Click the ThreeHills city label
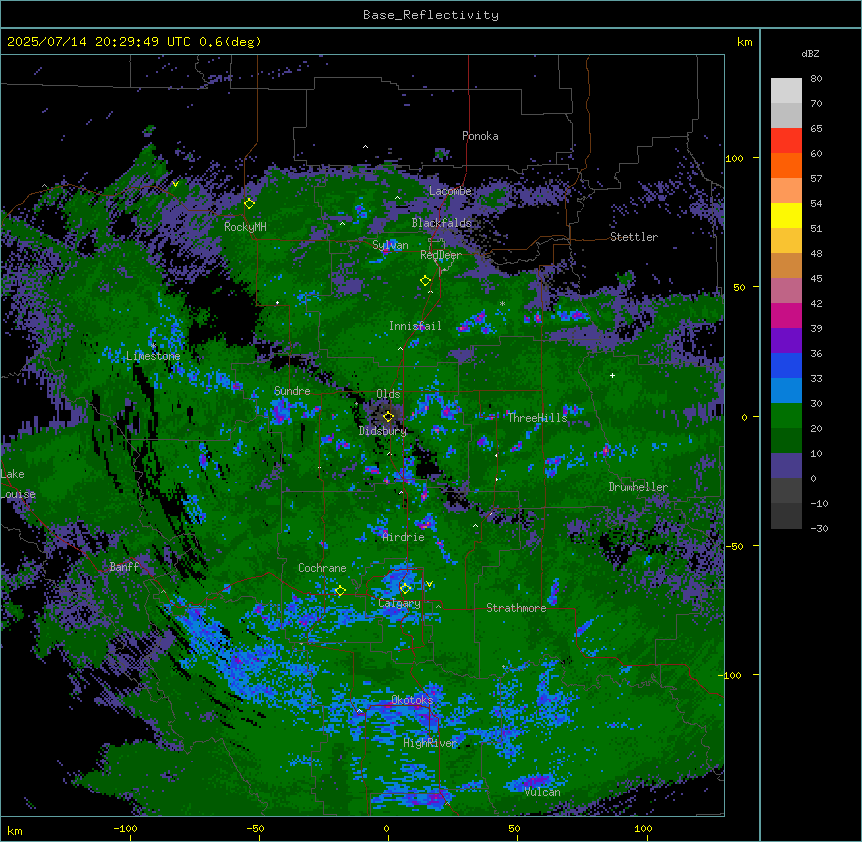The image size is (862, 842). [537, 418]
